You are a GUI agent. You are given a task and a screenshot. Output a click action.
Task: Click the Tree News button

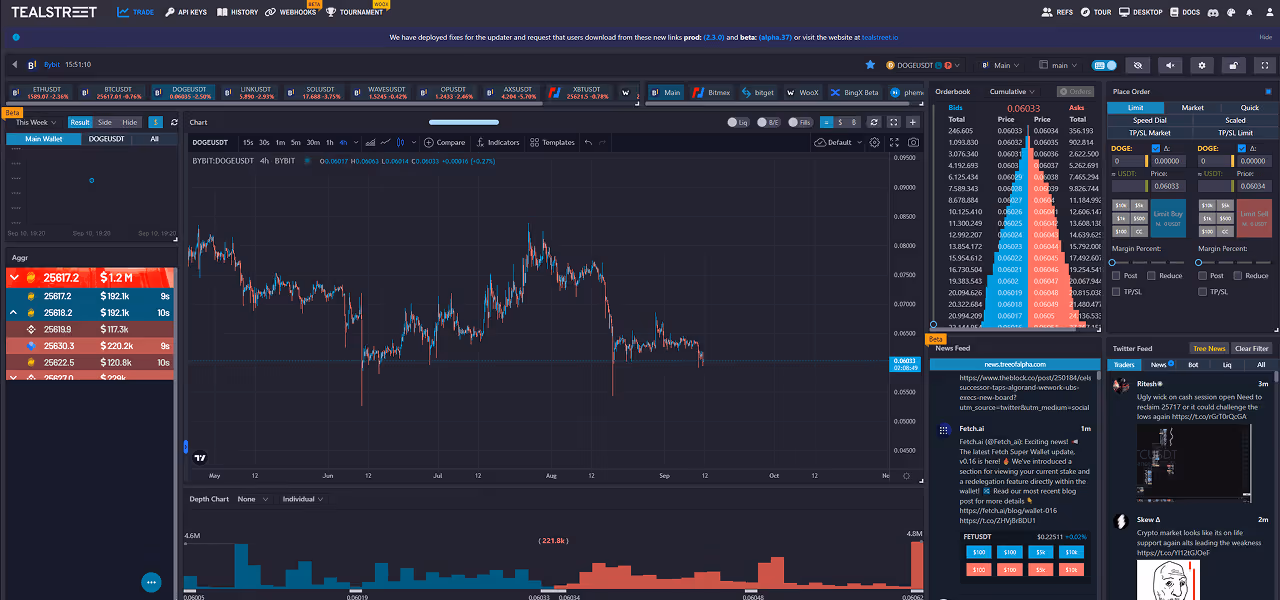pos(1209,348)
